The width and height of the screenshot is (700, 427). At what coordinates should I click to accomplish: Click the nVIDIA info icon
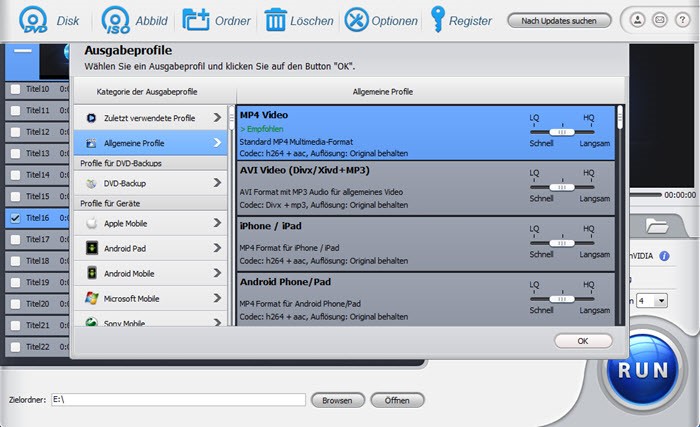pyautogui.click(x=664, y=256)
